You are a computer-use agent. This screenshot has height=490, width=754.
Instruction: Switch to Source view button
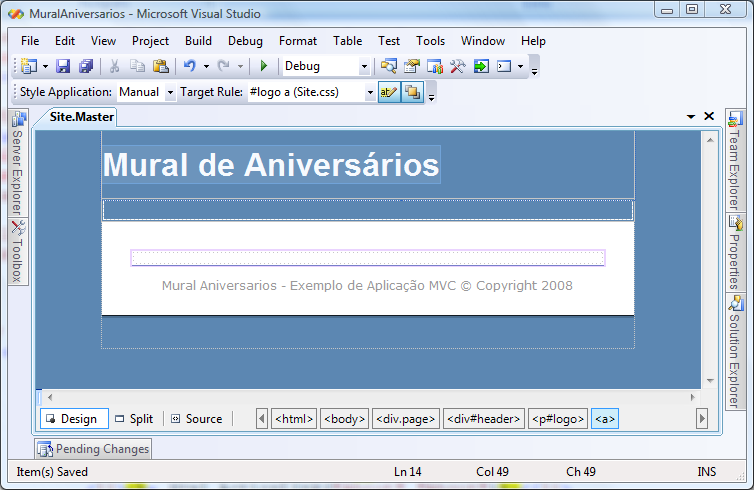coord(196,419)
